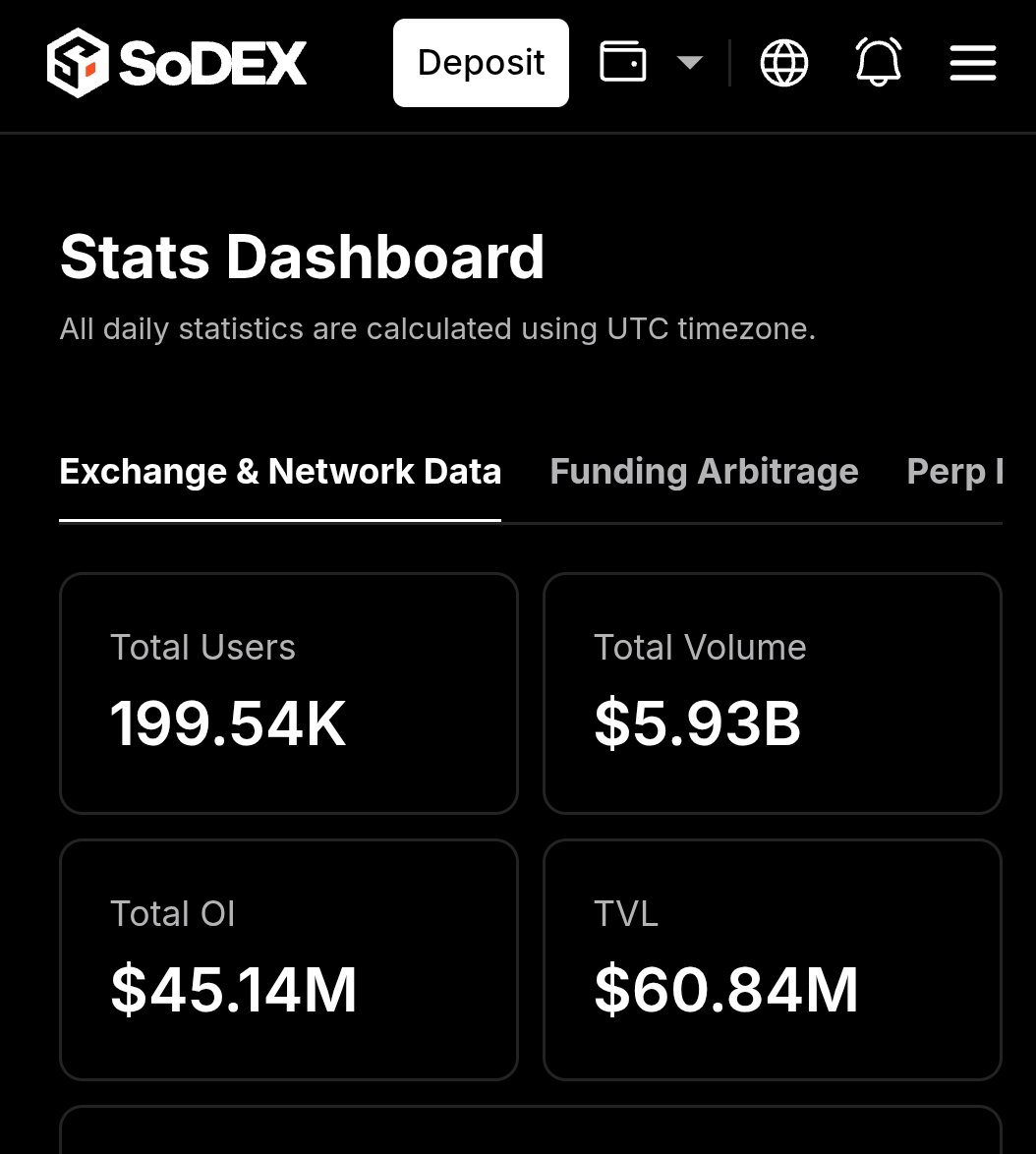Open notifications bell icon

click(x=879, y=62)
